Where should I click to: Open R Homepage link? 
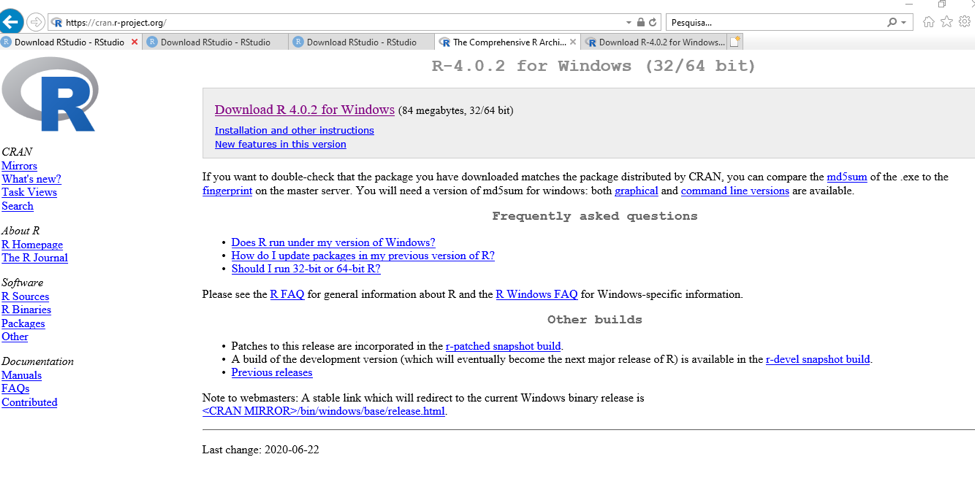point(32,244)
